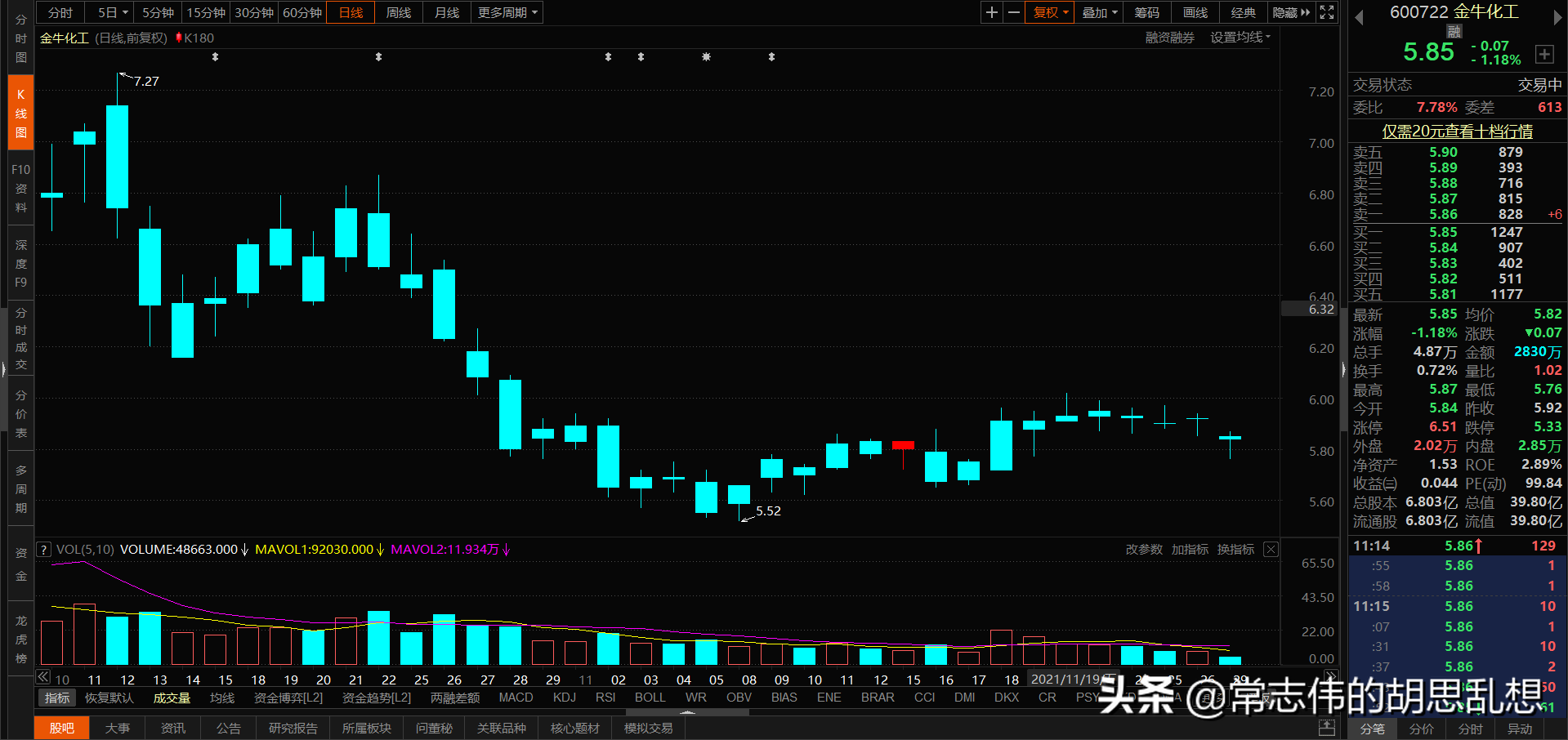Zoom in using the + icon
This screenshot has width=1568, height=740.
click(x=990, y=12)
